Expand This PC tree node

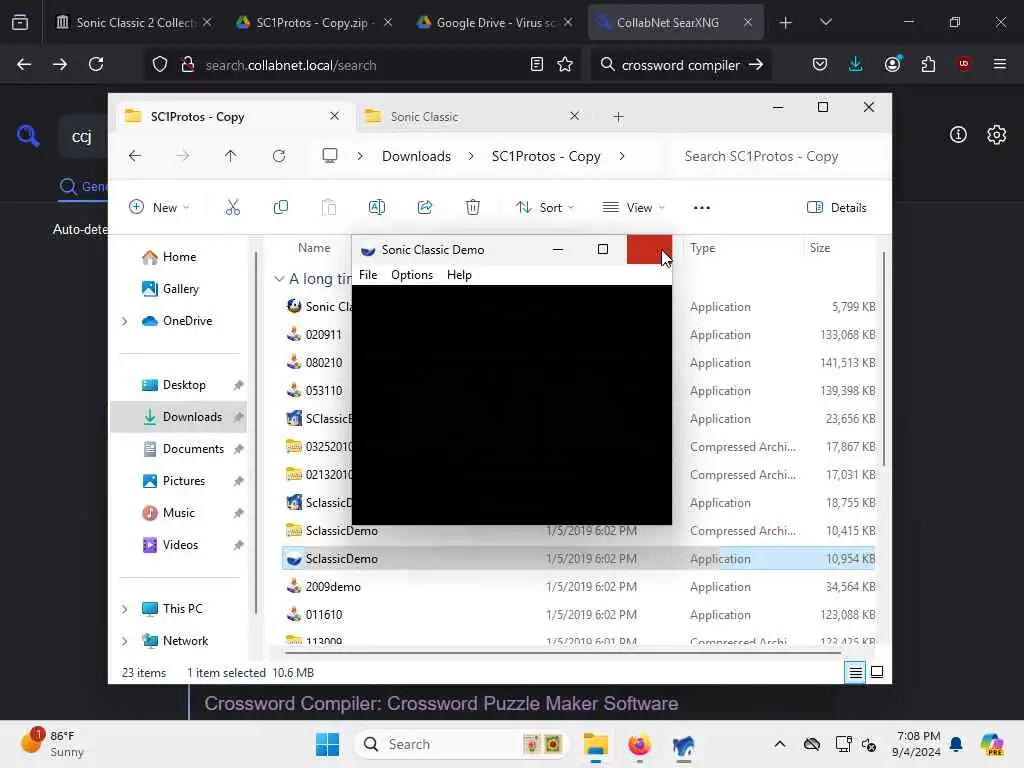pos(124,609)
